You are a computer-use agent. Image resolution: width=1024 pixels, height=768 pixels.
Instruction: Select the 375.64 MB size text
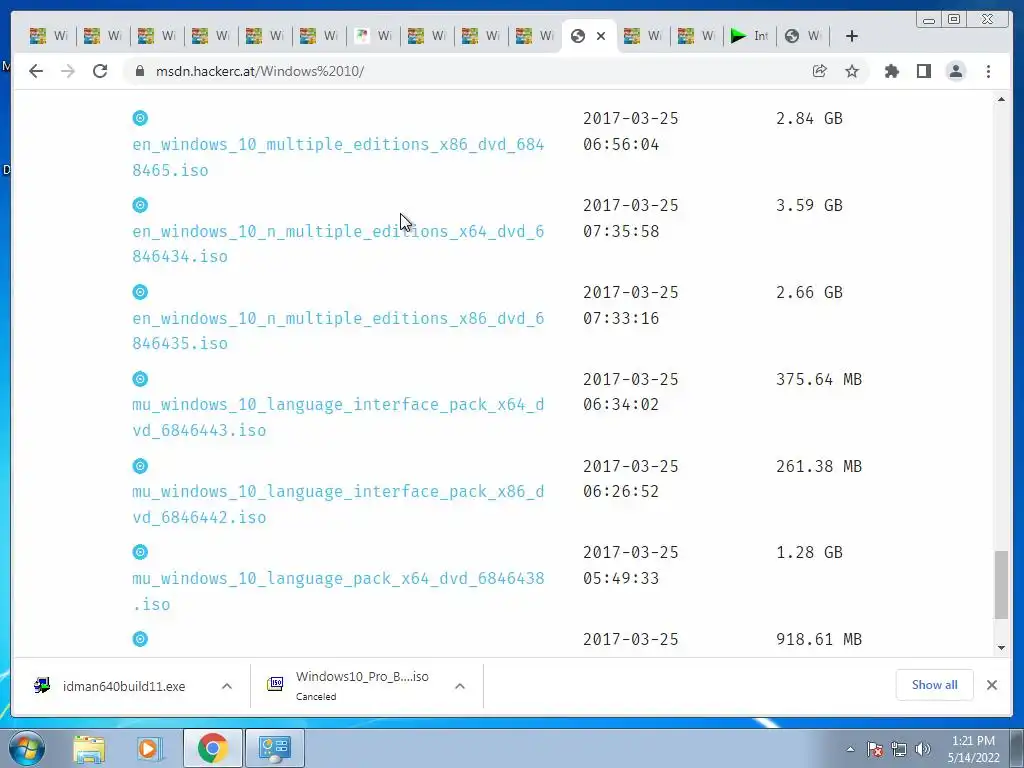tap(819, 379)
